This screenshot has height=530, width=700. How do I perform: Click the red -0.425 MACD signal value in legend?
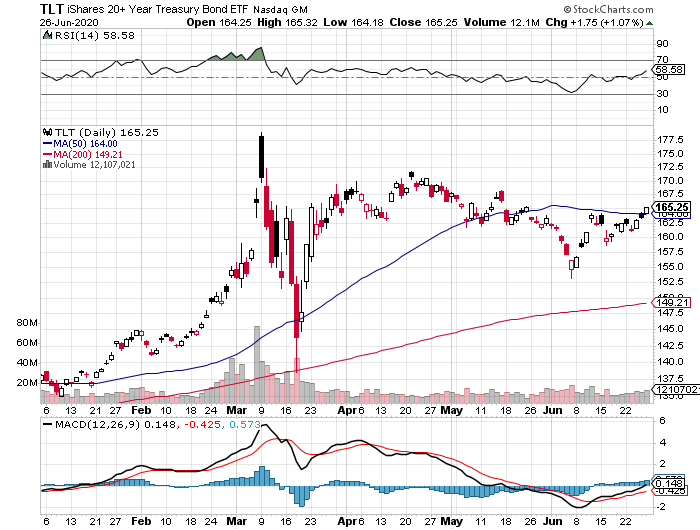coord(202,424)
